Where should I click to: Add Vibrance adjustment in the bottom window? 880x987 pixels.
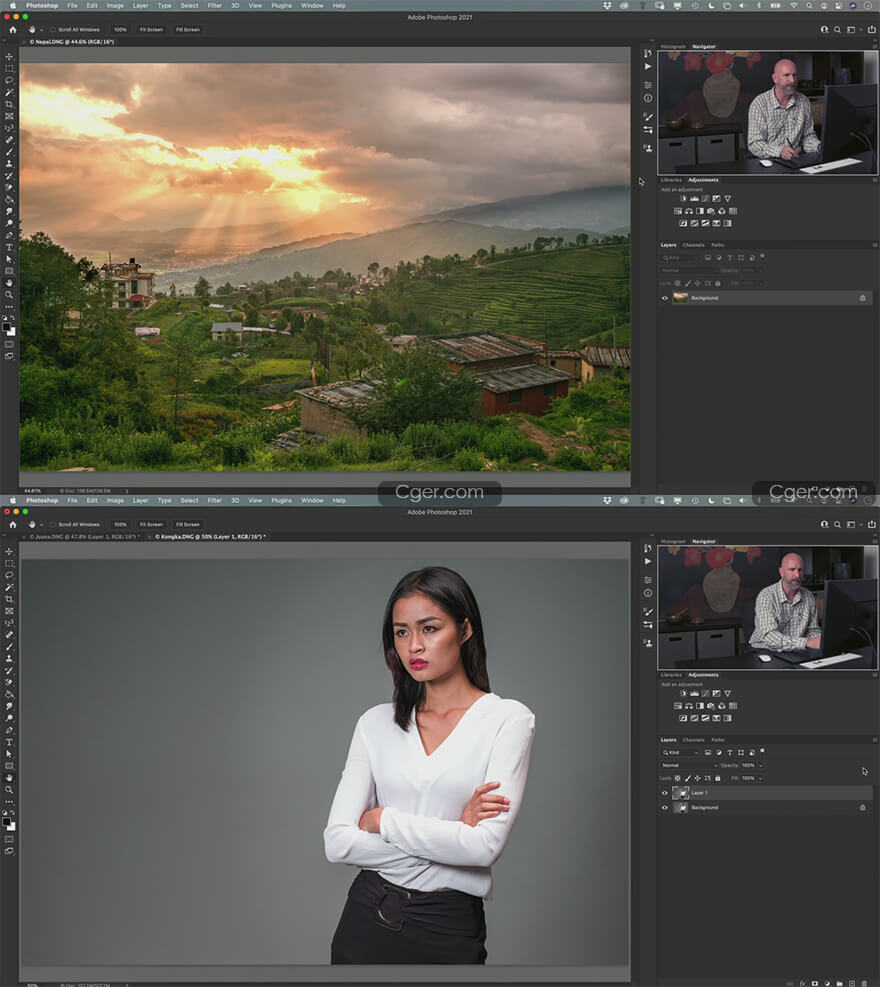point(728,693)
